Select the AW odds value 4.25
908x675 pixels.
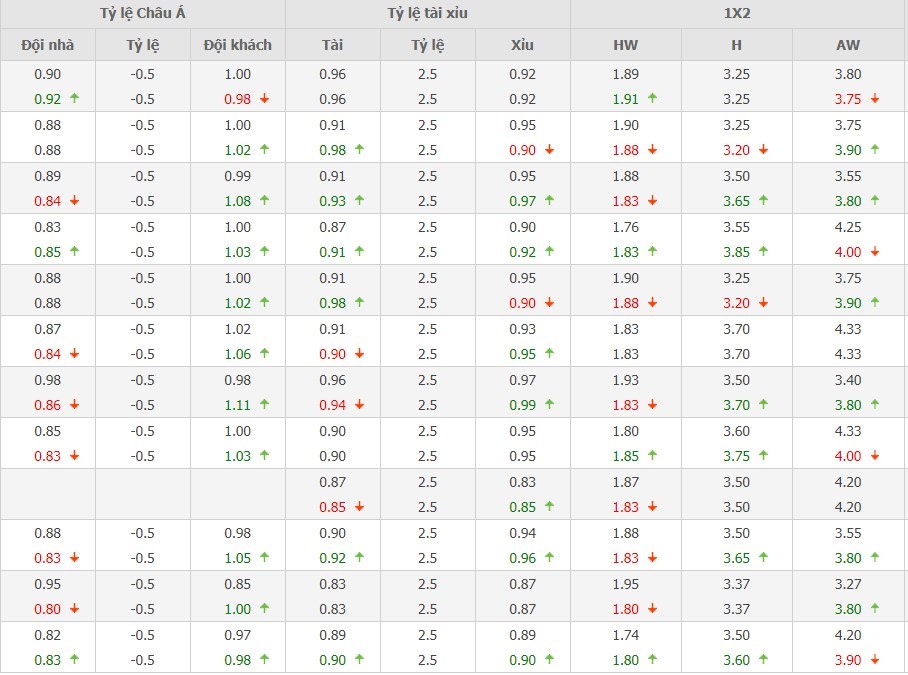click(848, 227)
